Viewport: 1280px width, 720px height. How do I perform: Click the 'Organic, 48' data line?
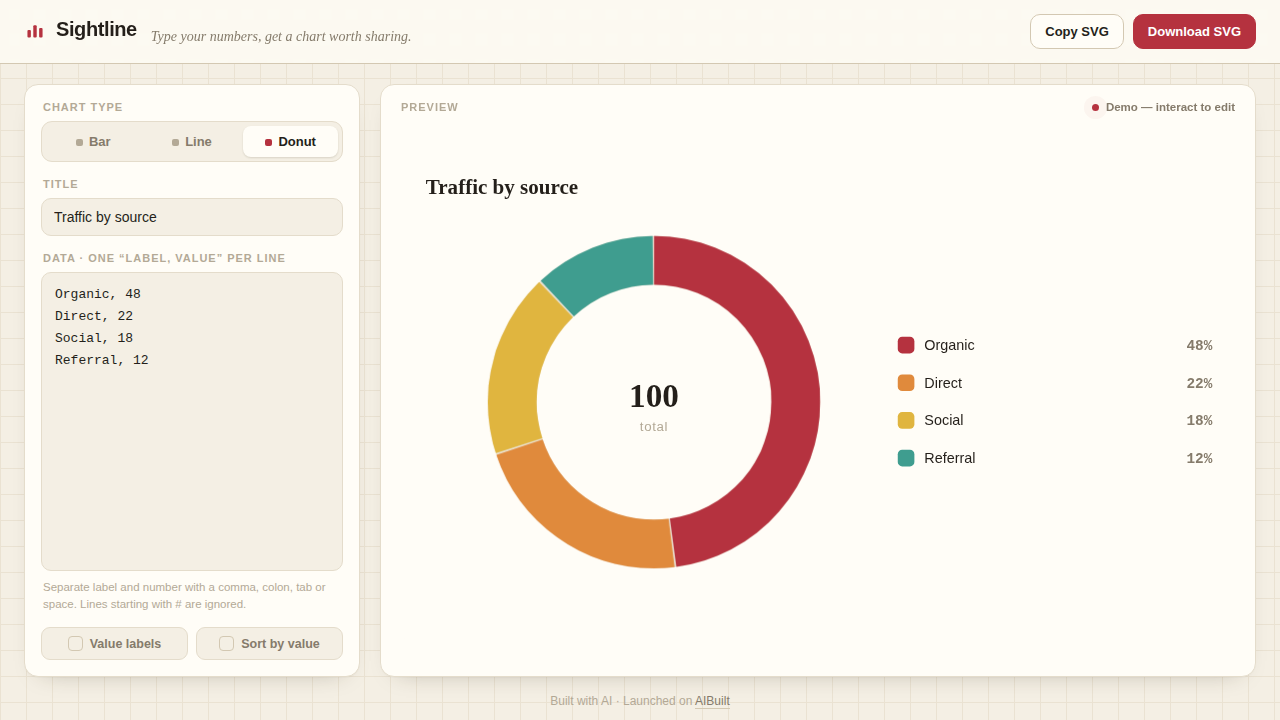98,294
